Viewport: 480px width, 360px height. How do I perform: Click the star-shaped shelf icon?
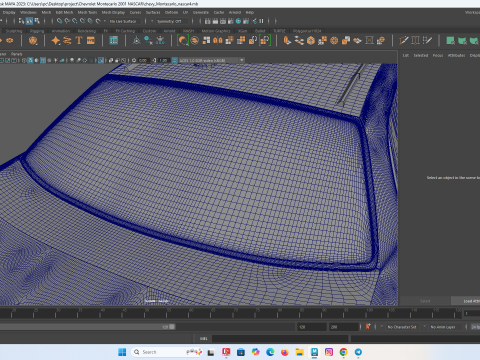click(55, 41)
